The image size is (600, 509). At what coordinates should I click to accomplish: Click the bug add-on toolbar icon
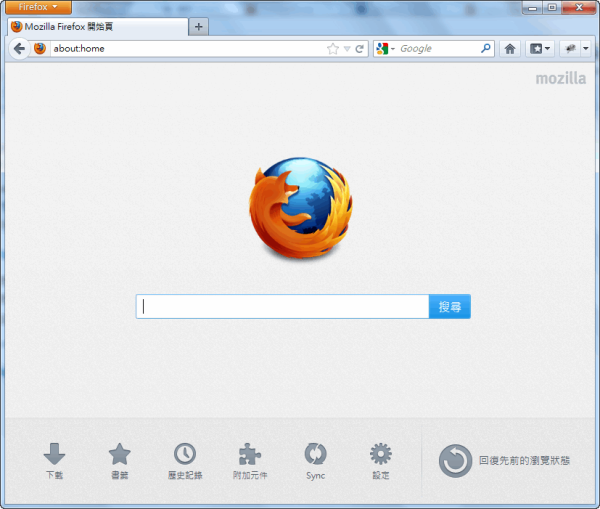(570, 49)
